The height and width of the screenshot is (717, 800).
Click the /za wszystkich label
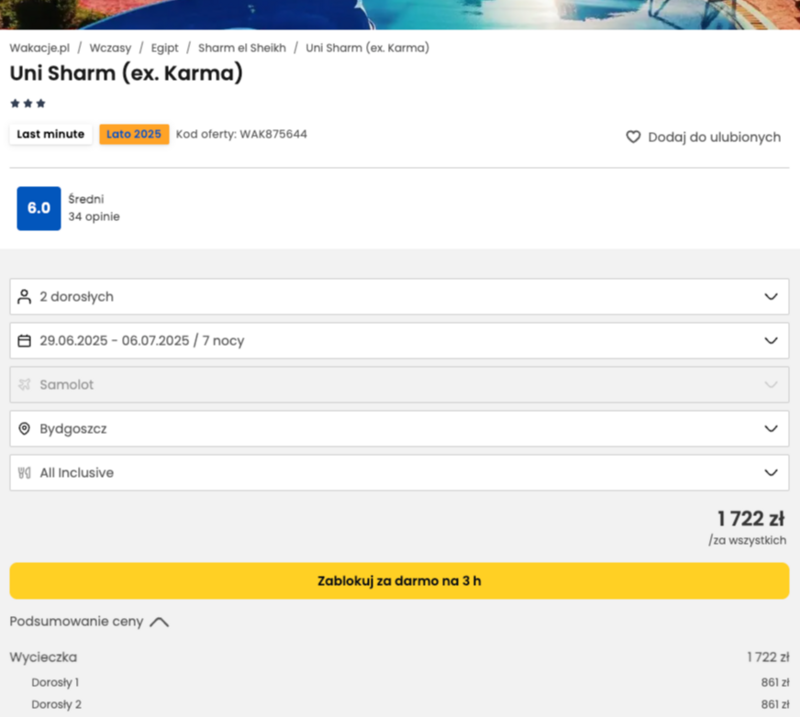pos(747,540)
